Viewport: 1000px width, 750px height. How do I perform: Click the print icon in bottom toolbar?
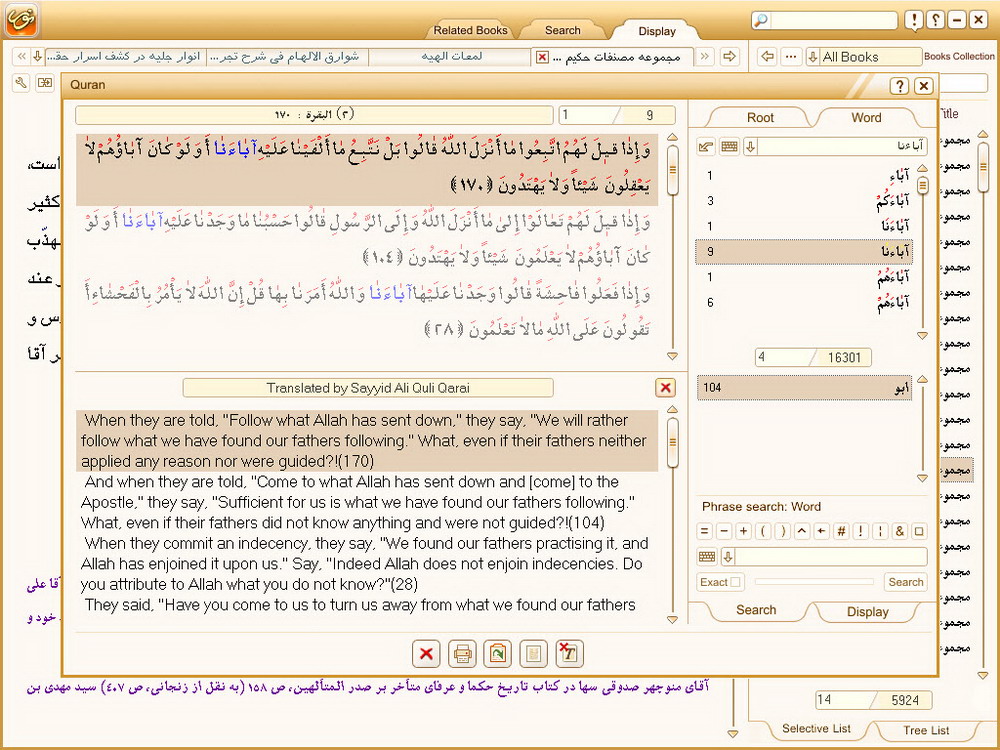pyautogui.click(x=461, y=654)
